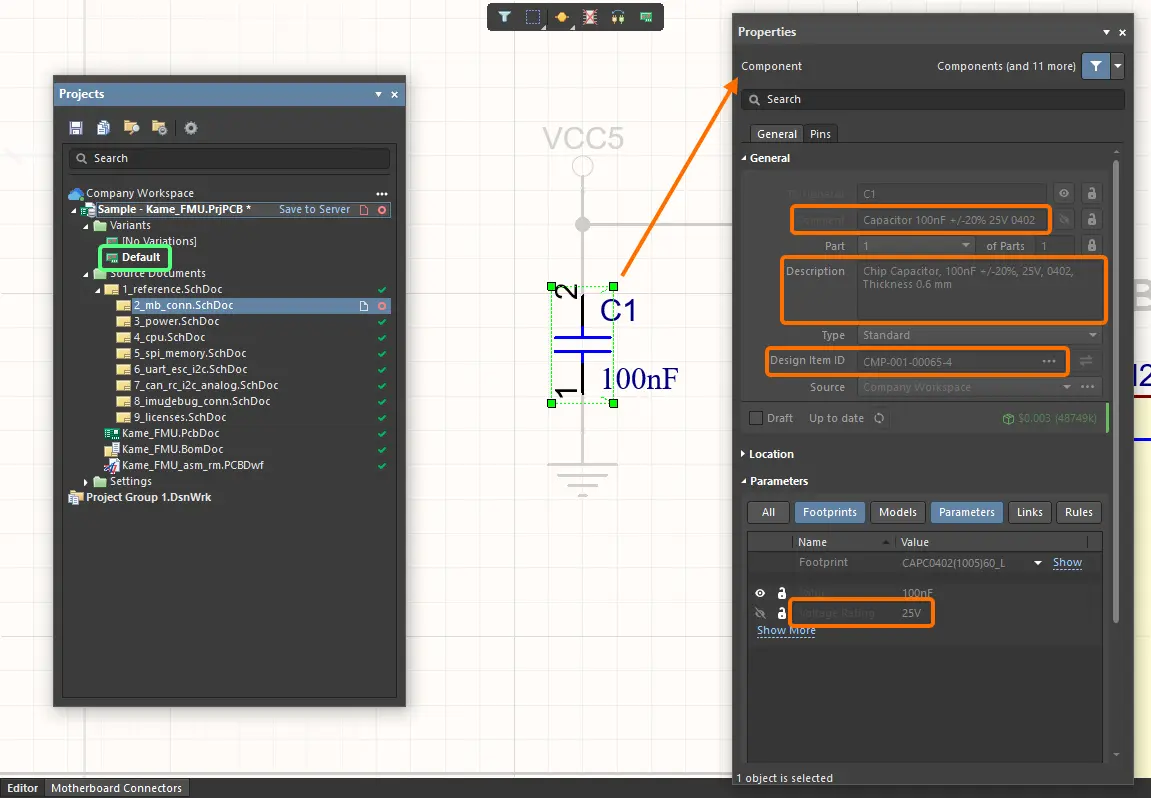
Task: Open the Type Standard dropdown
Action: 979,335
